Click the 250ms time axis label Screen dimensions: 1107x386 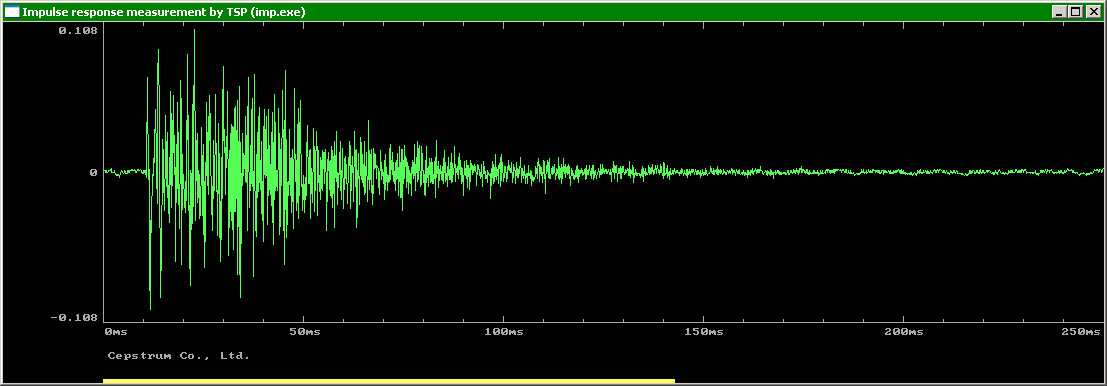tap(1082, 331)
